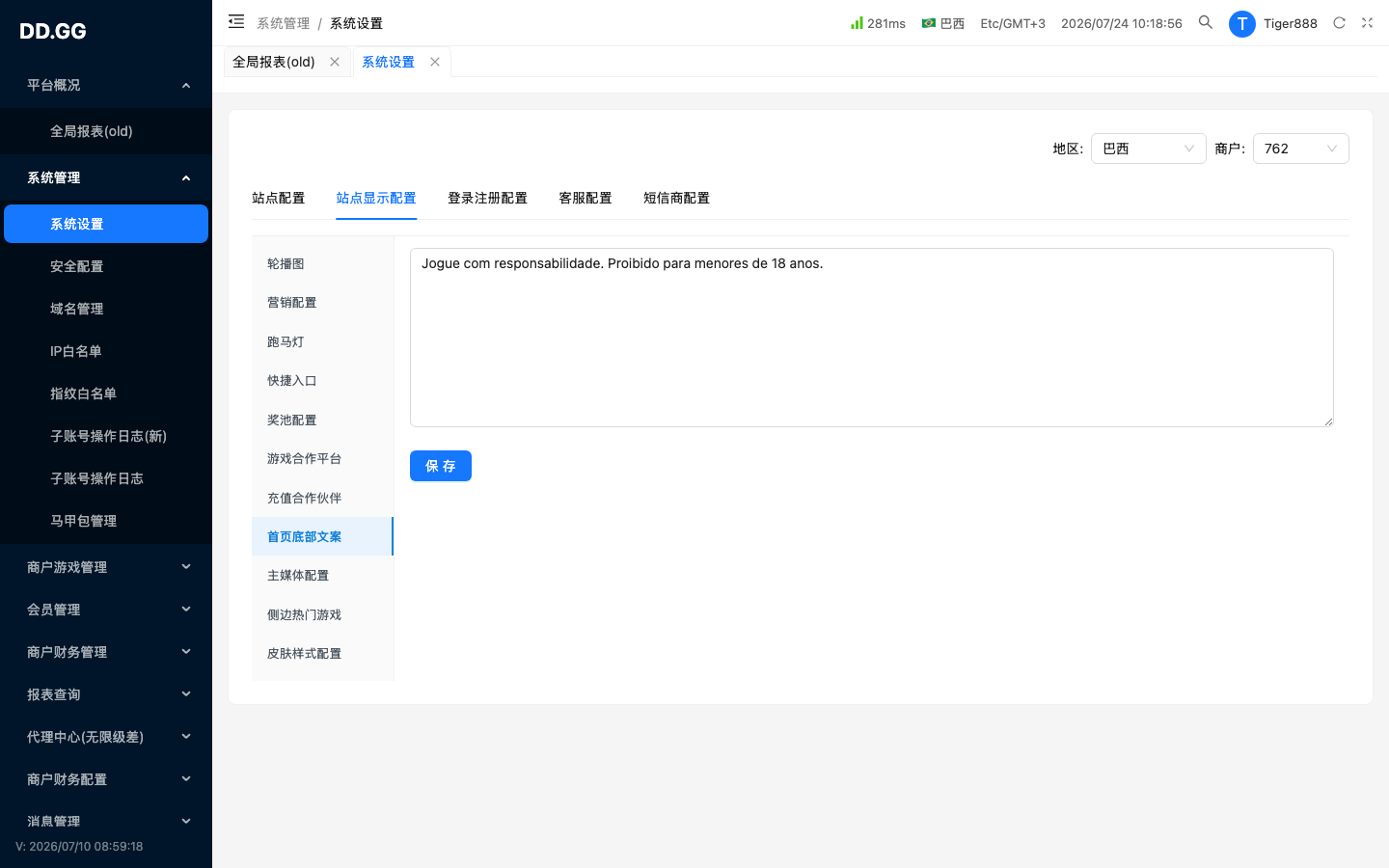Click the 2026/07/24 10:18:56 timestamp
This screenshot has height=868, width=1389.
[x=1122, y=23]
